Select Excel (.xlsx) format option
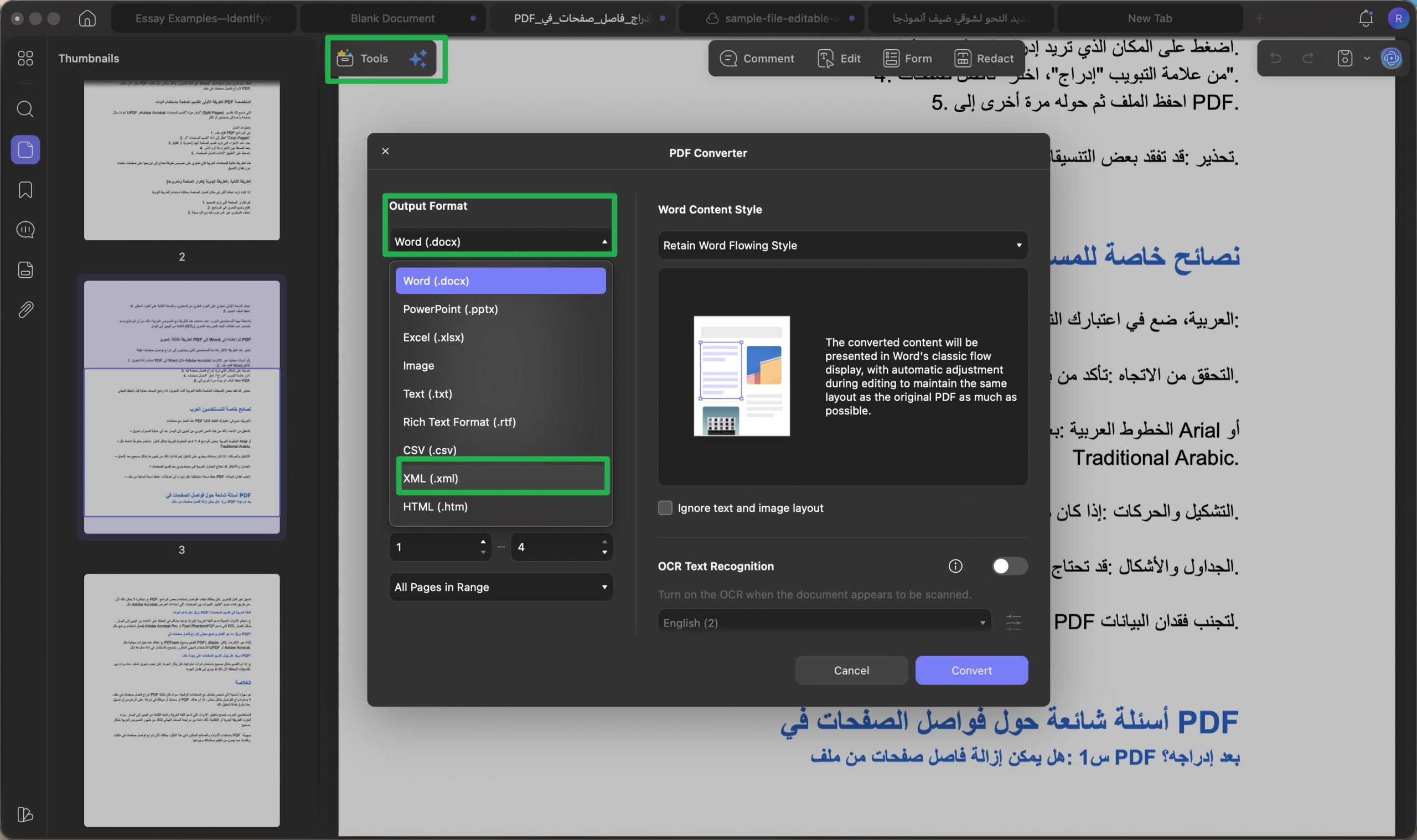This screenshot has width=1417, height=840. 501,338
